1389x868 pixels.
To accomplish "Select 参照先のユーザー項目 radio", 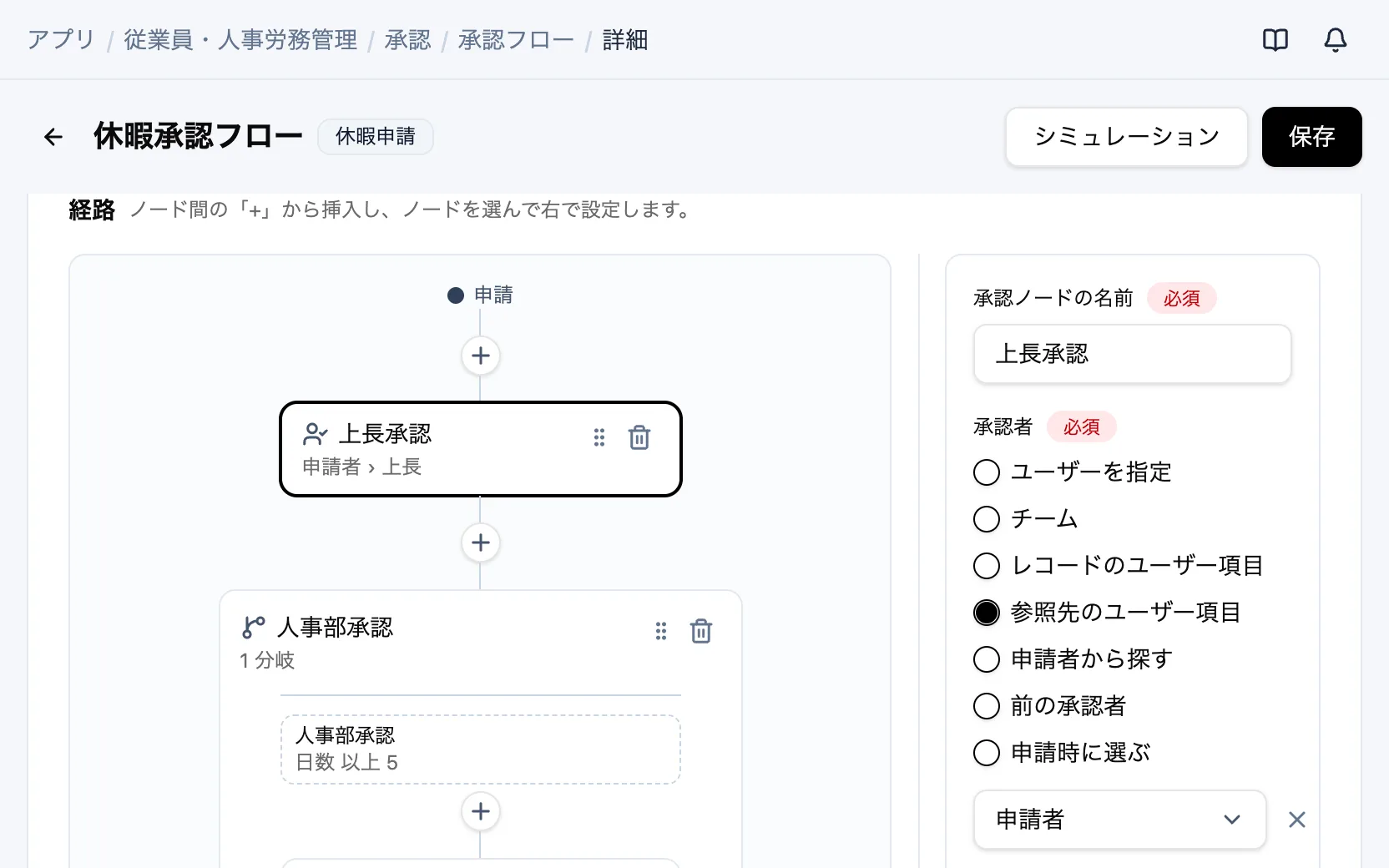I will click(x=987, y=613).
